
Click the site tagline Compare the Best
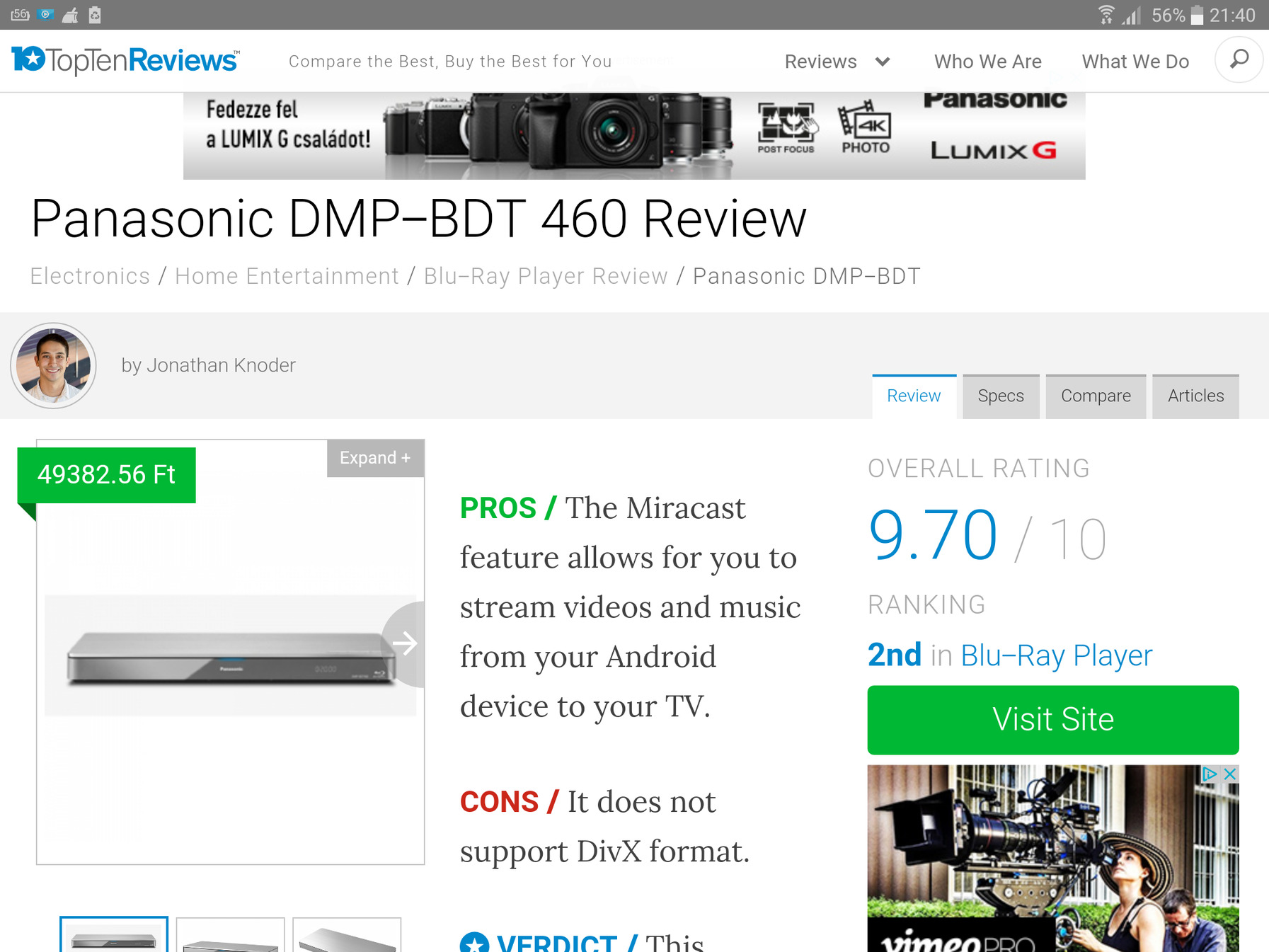point(450,62)
